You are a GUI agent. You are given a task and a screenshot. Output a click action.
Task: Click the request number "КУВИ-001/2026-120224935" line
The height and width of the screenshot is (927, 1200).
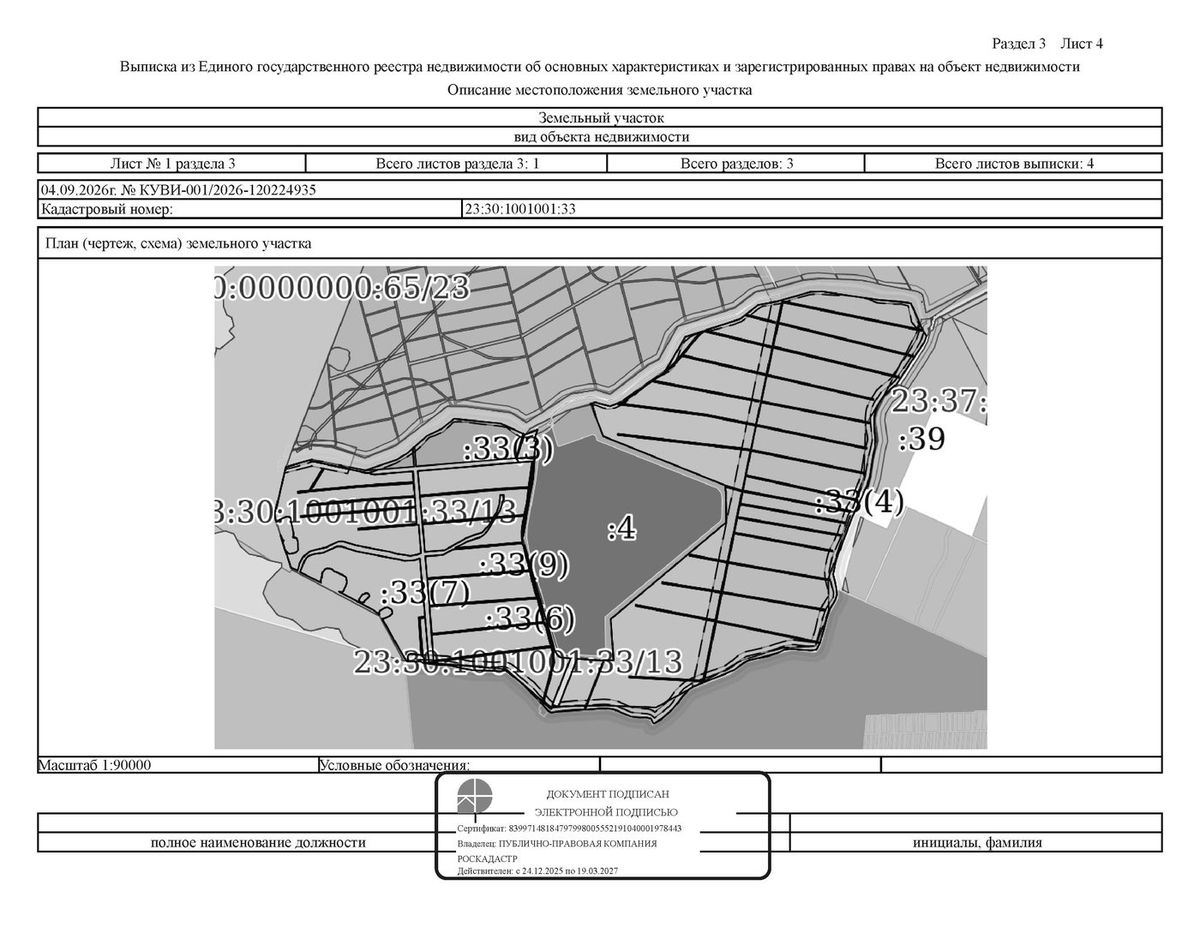[x=600, y=190]
